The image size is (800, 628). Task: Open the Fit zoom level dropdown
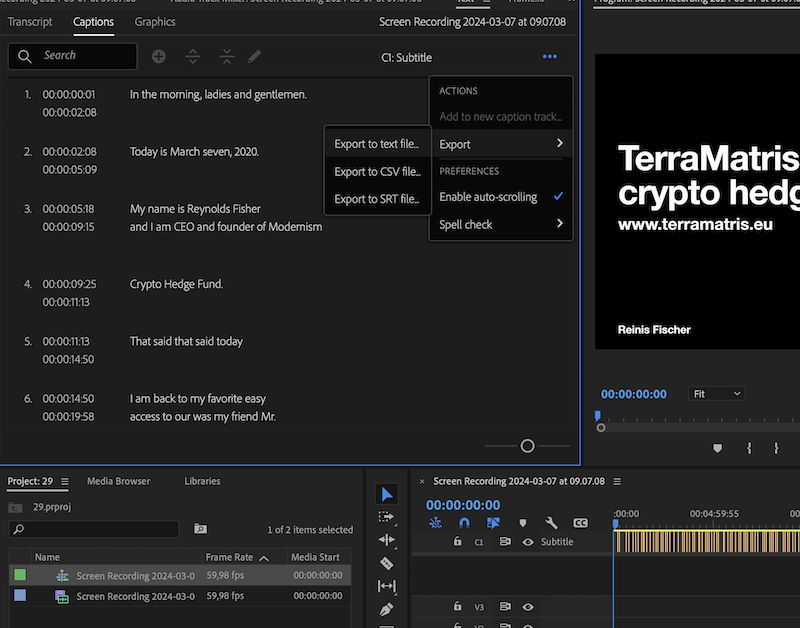(716, 394)
